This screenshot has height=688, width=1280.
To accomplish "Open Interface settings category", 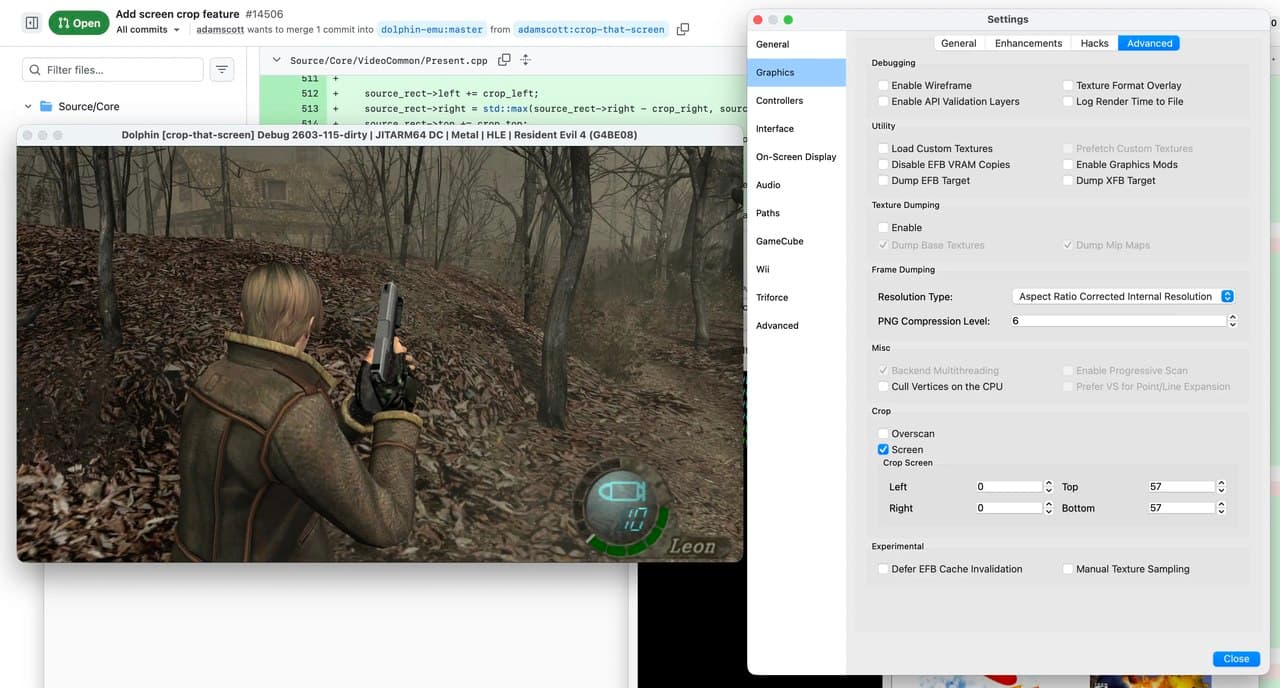I will 796,129.
